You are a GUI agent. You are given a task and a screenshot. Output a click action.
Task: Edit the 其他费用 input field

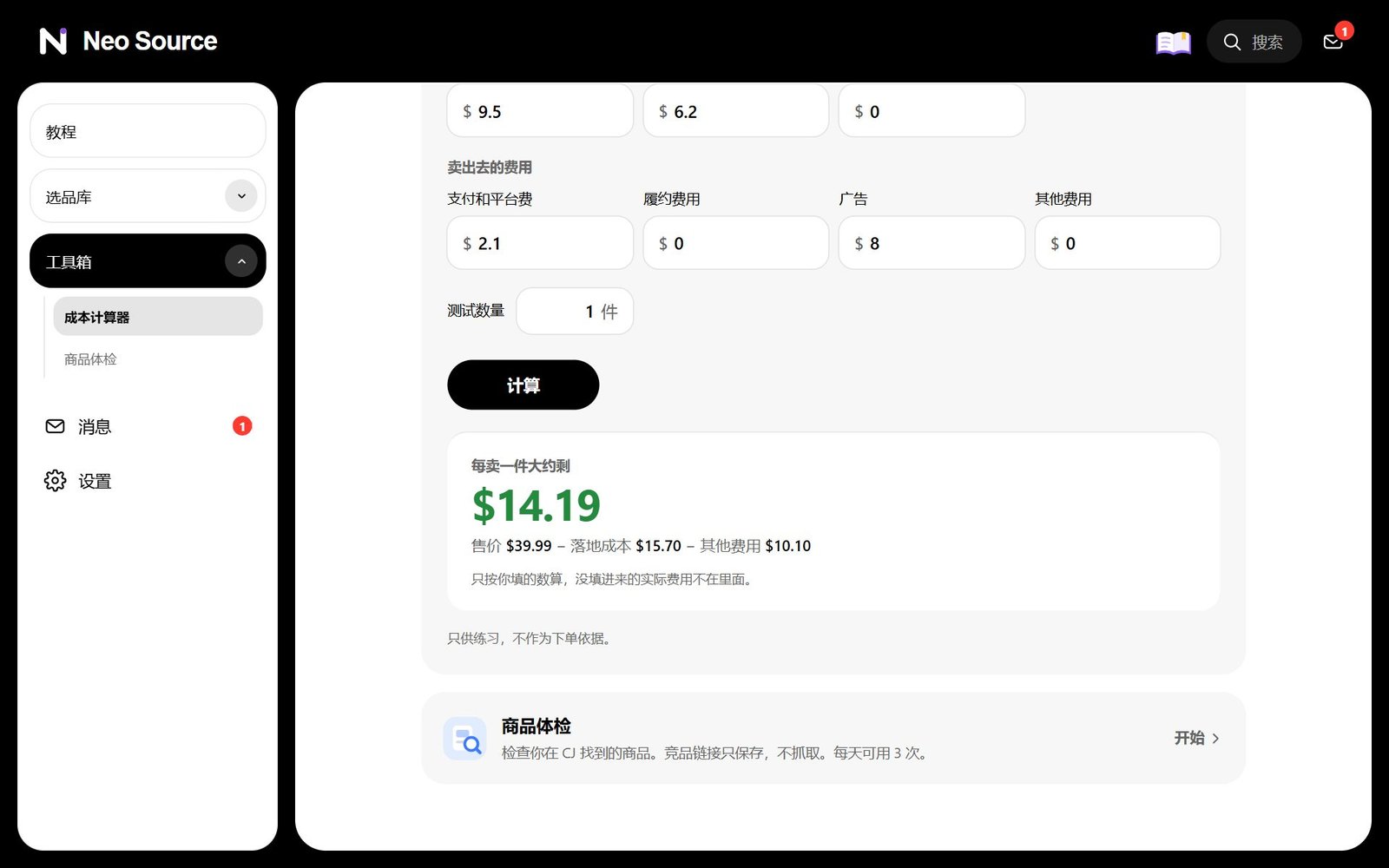(1127, 243)
